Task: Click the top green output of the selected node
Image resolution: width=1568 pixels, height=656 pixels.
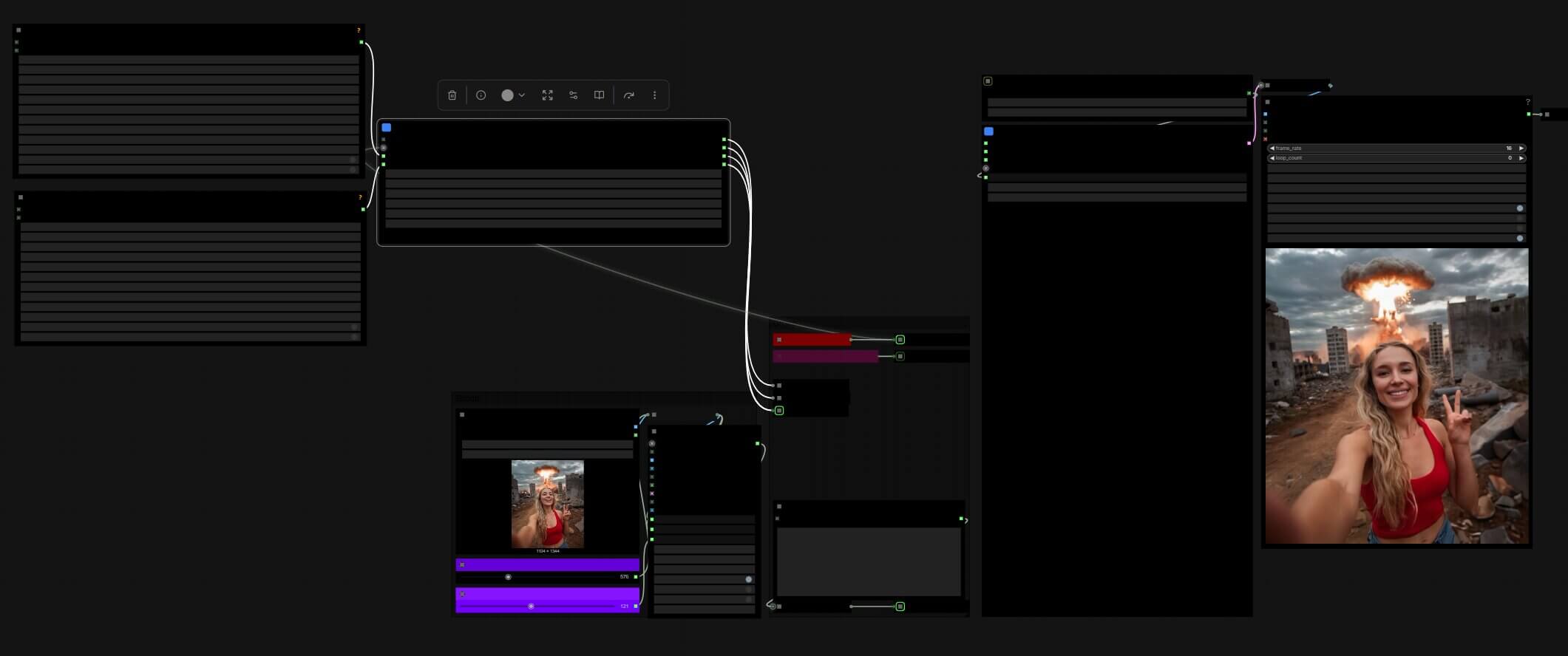Action: 724,140
